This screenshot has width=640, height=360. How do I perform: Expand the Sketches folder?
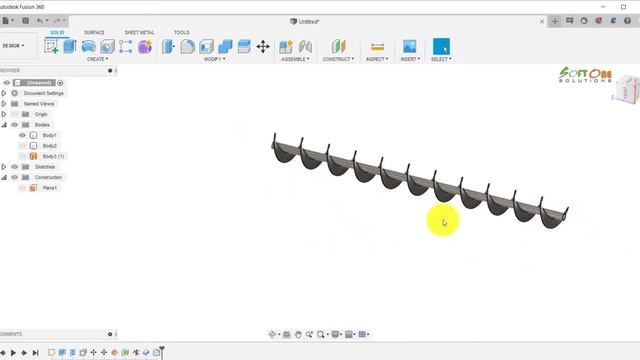click(4, 167)
